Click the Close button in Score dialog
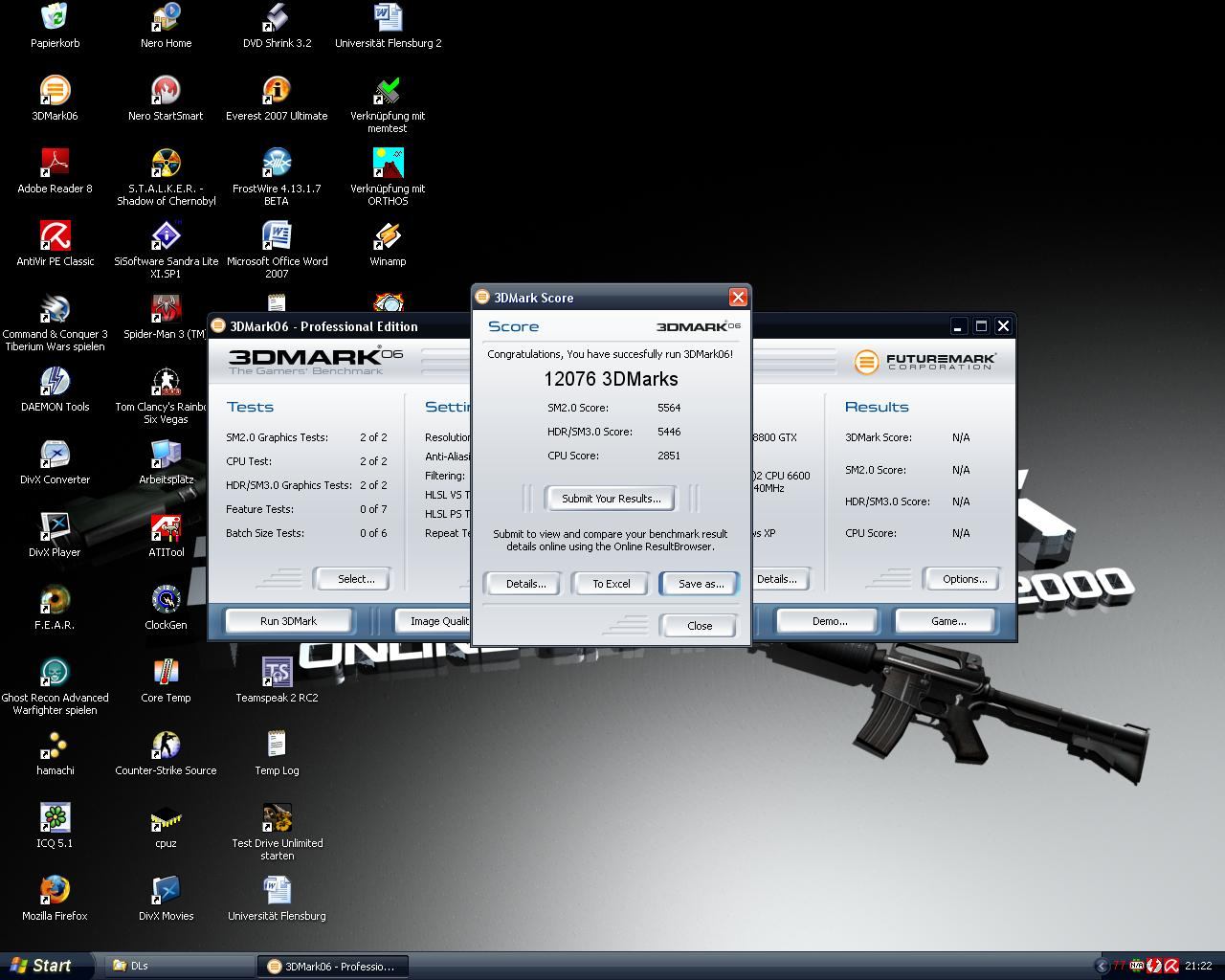The height and width of the screenshot is (980, 1225). pyautogui.click(x=700, y=626)
